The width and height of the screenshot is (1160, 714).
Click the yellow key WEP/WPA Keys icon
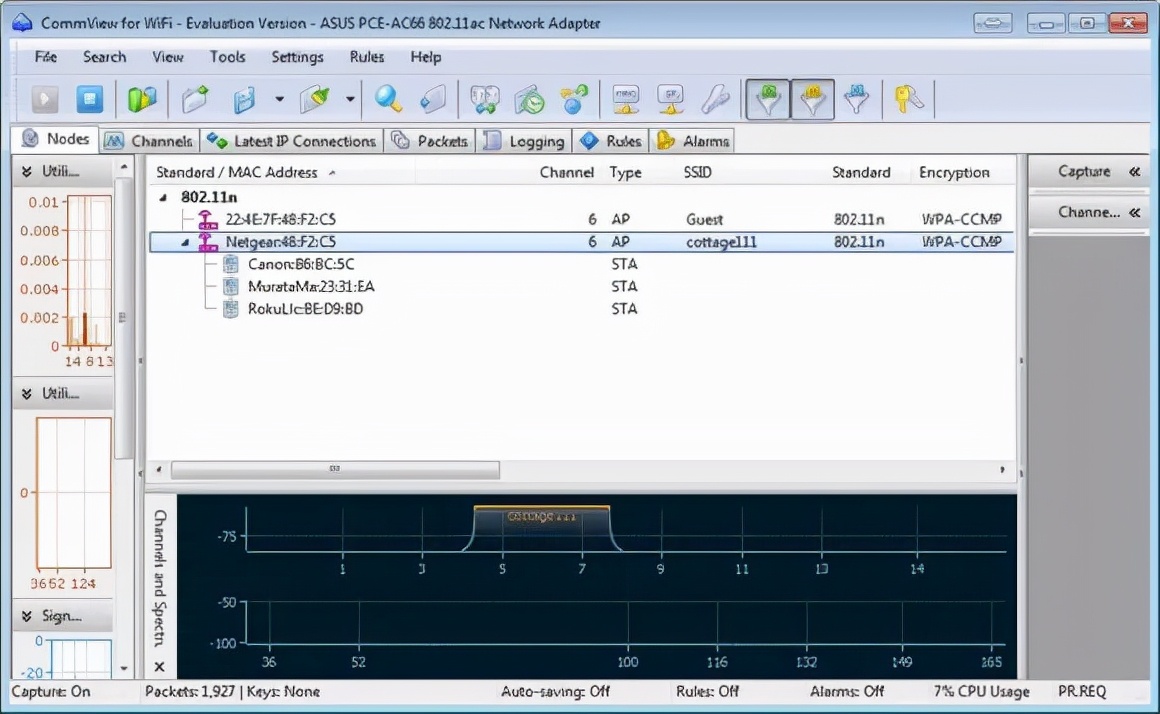click(x=908, y=98)
